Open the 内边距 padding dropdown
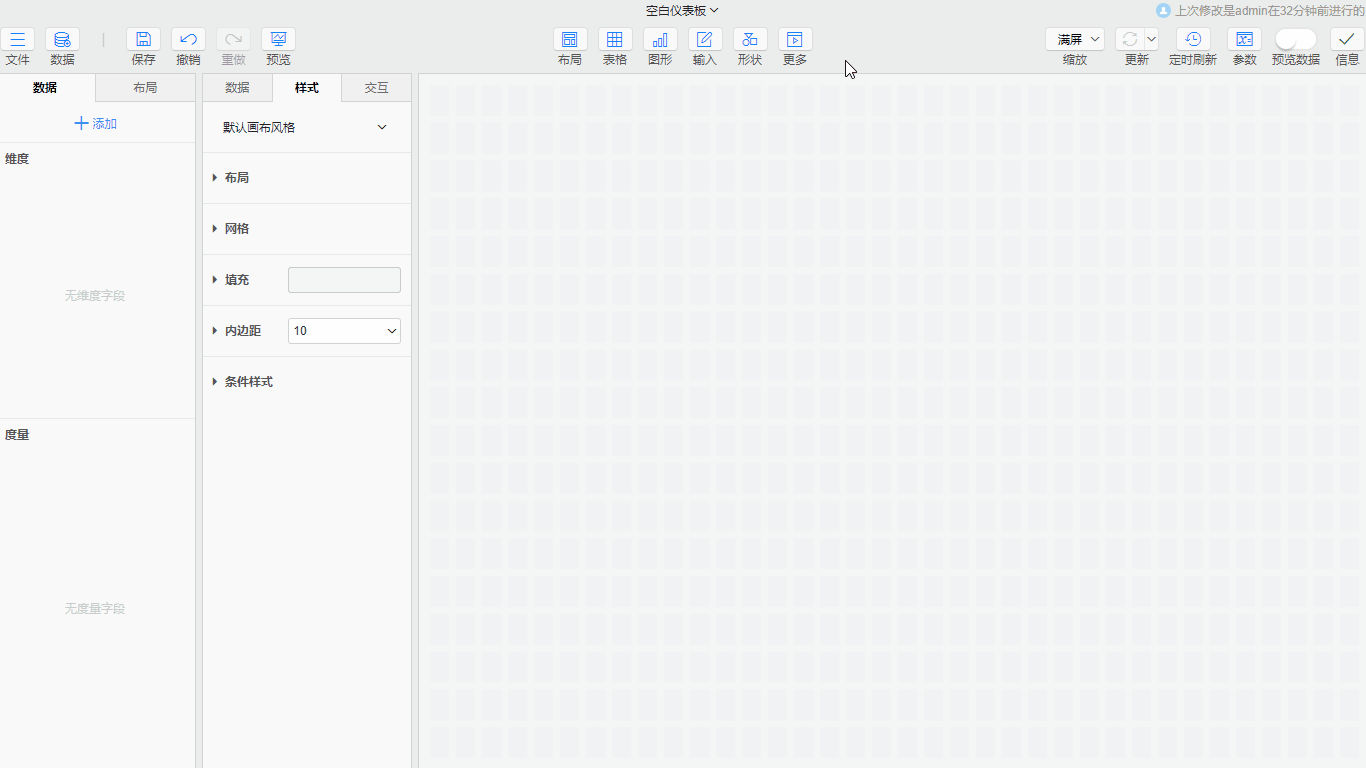The image size is (1366, 768). (x=344, y=331)
